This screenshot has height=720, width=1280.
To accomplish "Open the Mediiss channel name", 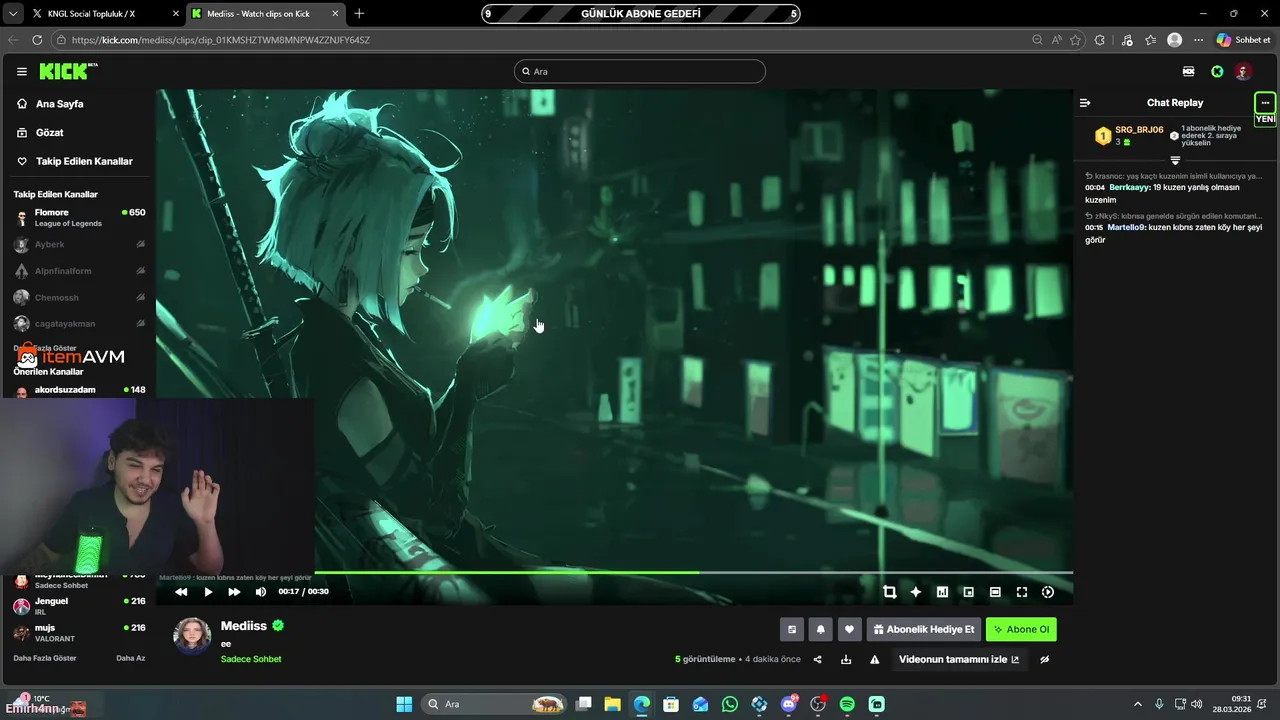I will coord(244,626).
